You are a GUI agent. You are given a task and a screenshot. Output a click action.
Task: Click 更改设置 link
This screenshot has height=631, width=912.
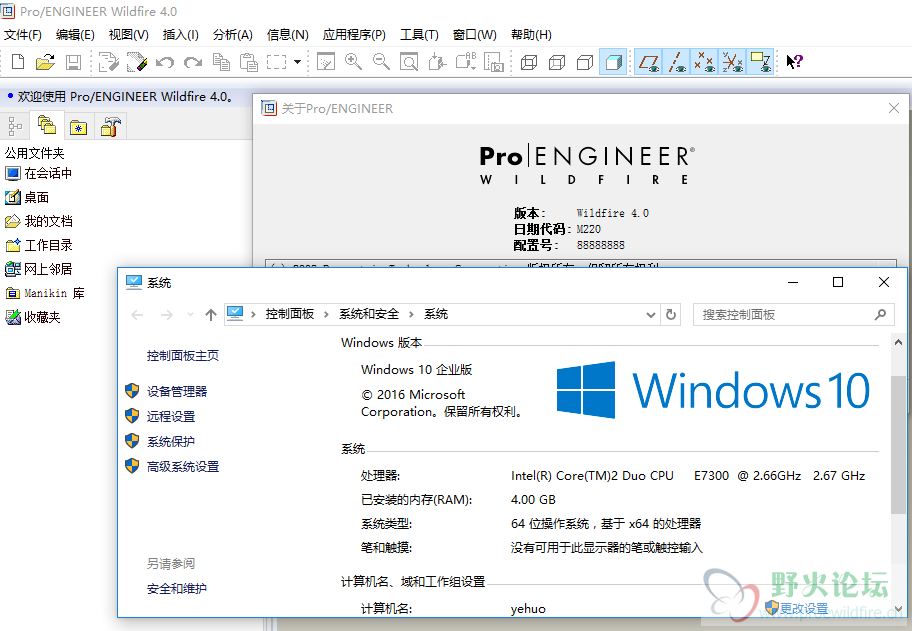click(x=803, y=608)
